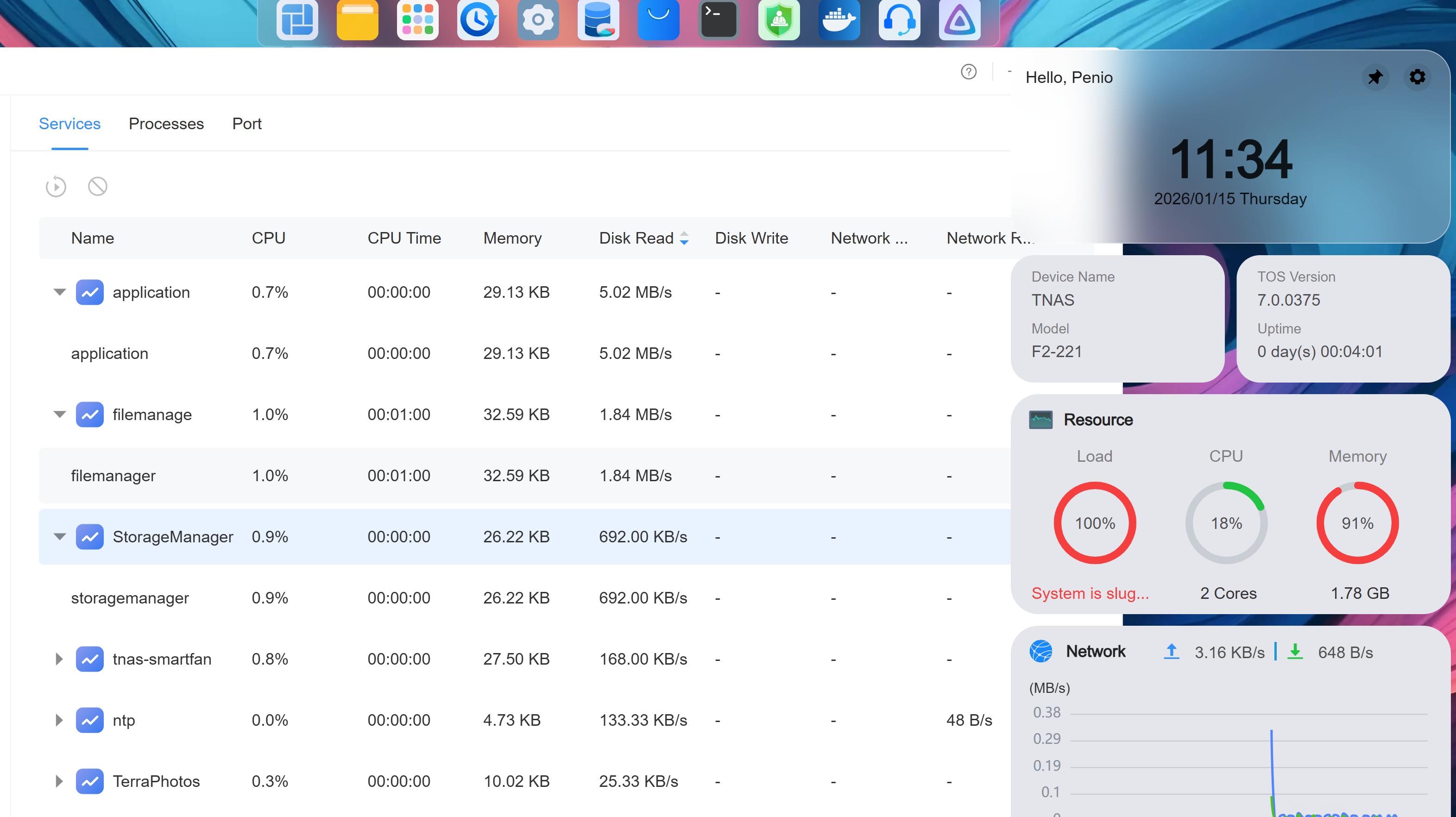The image size is (1456, 817).
Task: Expand the ntp service row
Action: (x=59, y=720)
